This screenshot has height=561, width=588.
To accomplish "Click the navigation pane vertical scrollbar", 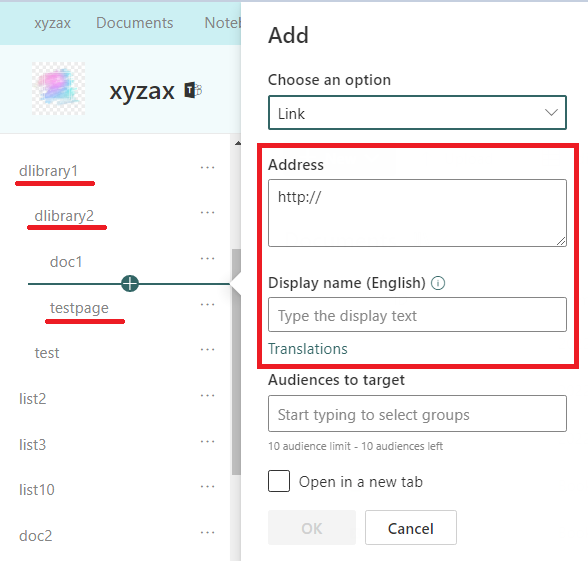I will (236, 362).
